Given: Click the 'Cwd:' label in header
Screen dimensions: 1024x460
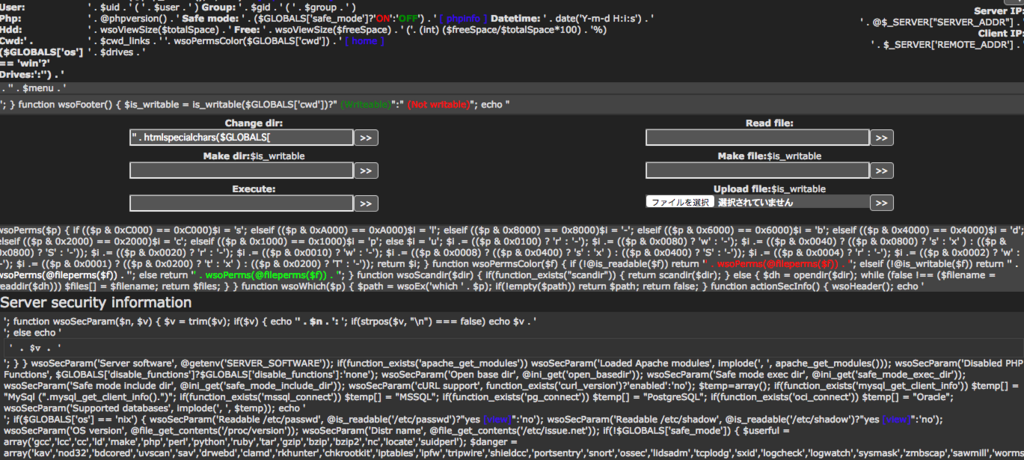Looking at the screenshot, I should tap(13, 41).
